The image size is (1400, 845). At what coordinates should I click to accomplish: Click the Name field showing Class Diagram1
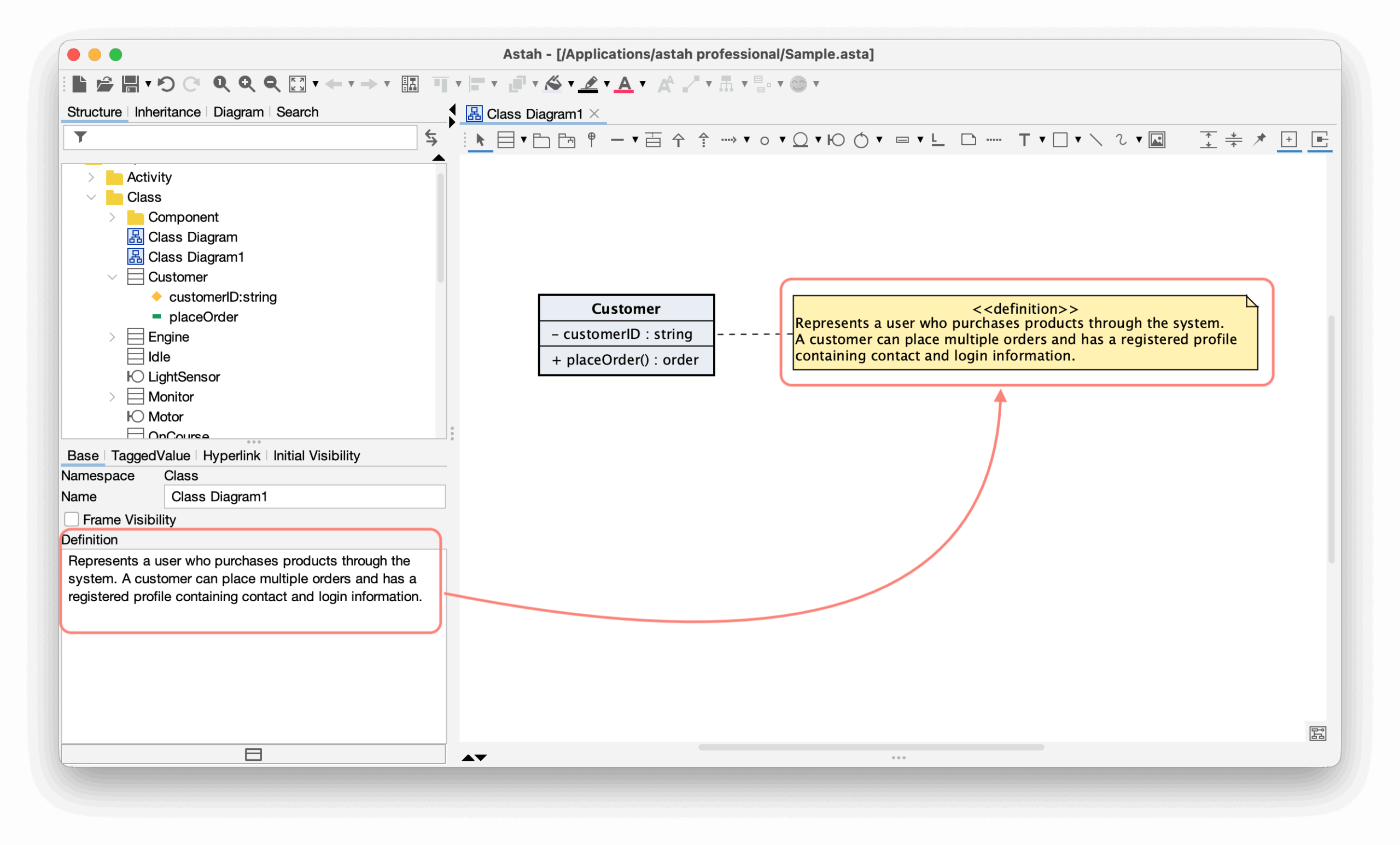(x=305, y=496)
